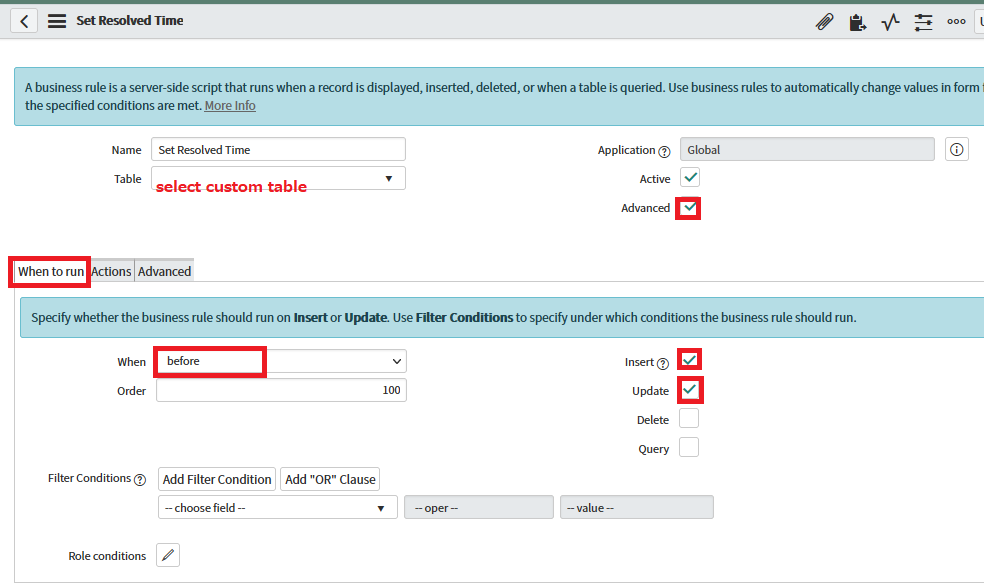Viewport: 984px width, 585px height.
Task: Uncheck the Active checkbox
Action: tap(687, 178)
